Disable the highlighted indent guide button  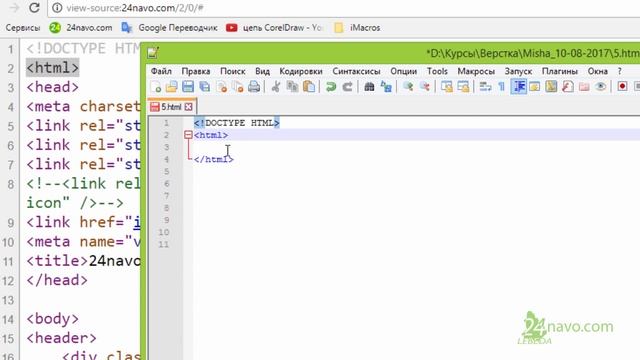(x=518, y=87)
